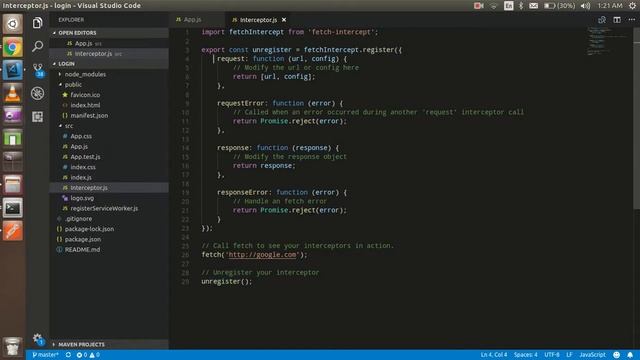Launch VLC media player from dock
640x360 pixels.
pos(13,93)
